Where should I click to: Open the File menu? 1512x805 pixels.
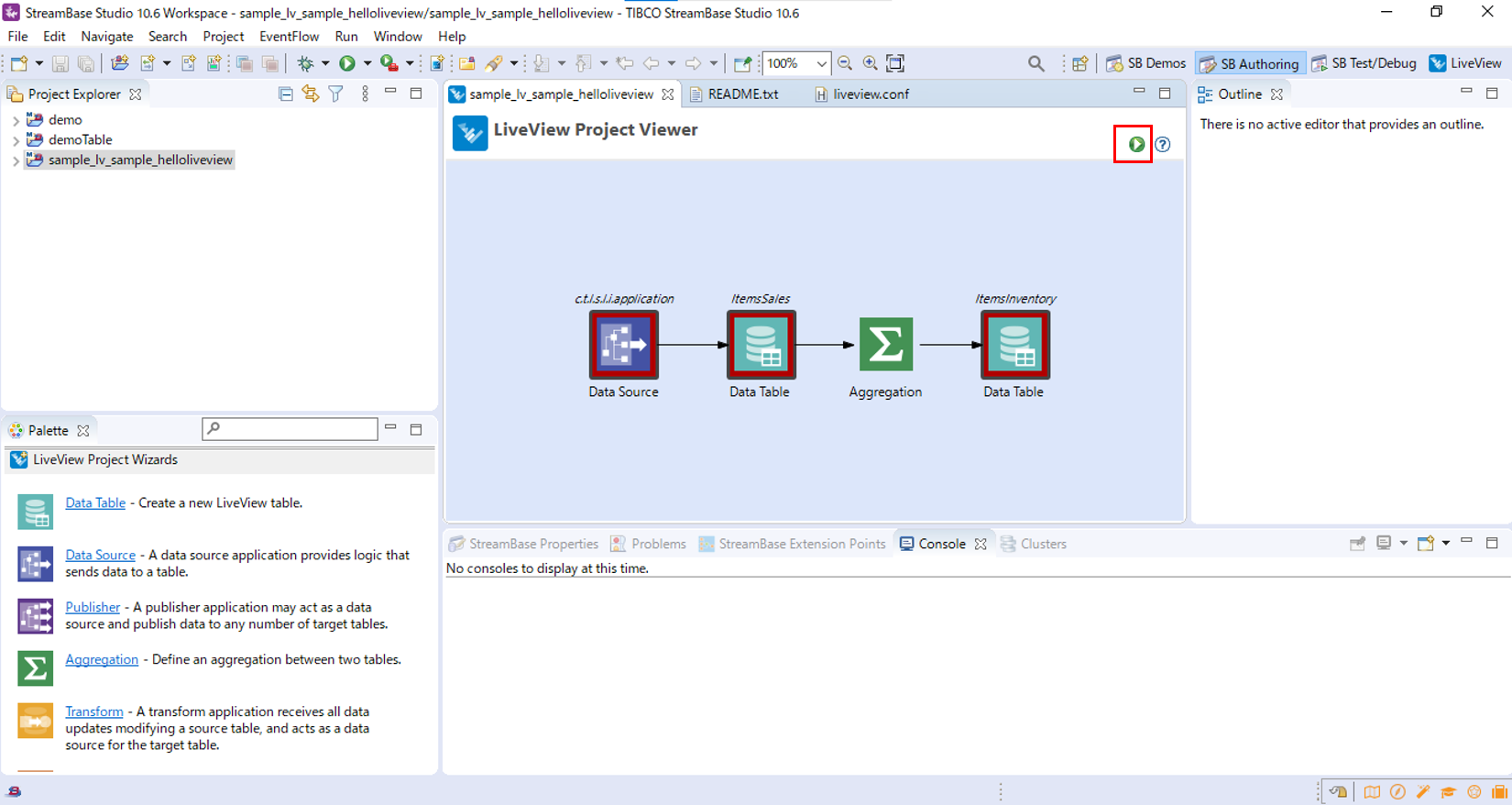17,37
